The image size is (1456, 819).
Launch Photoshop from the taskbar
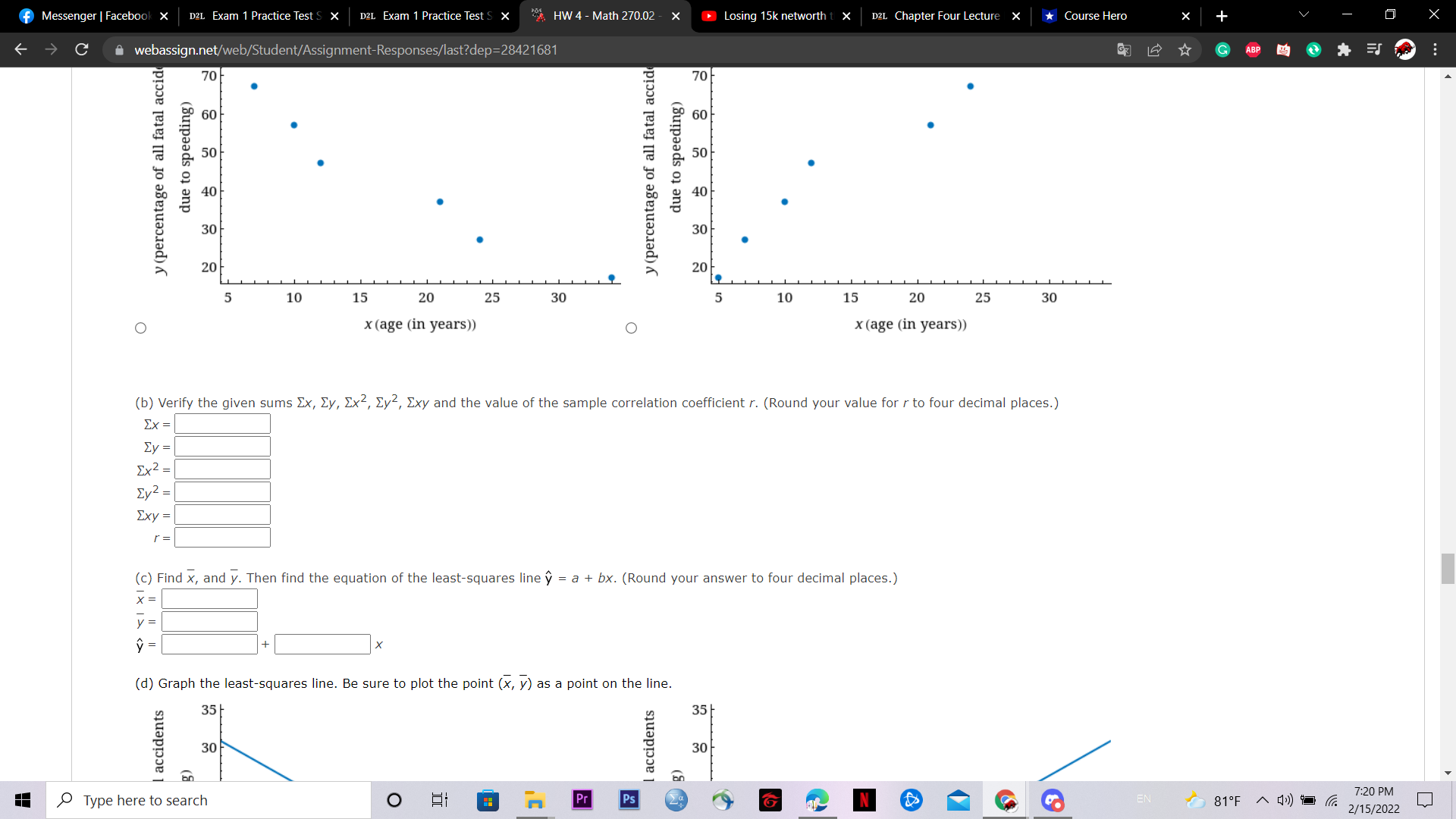[629, 800]
